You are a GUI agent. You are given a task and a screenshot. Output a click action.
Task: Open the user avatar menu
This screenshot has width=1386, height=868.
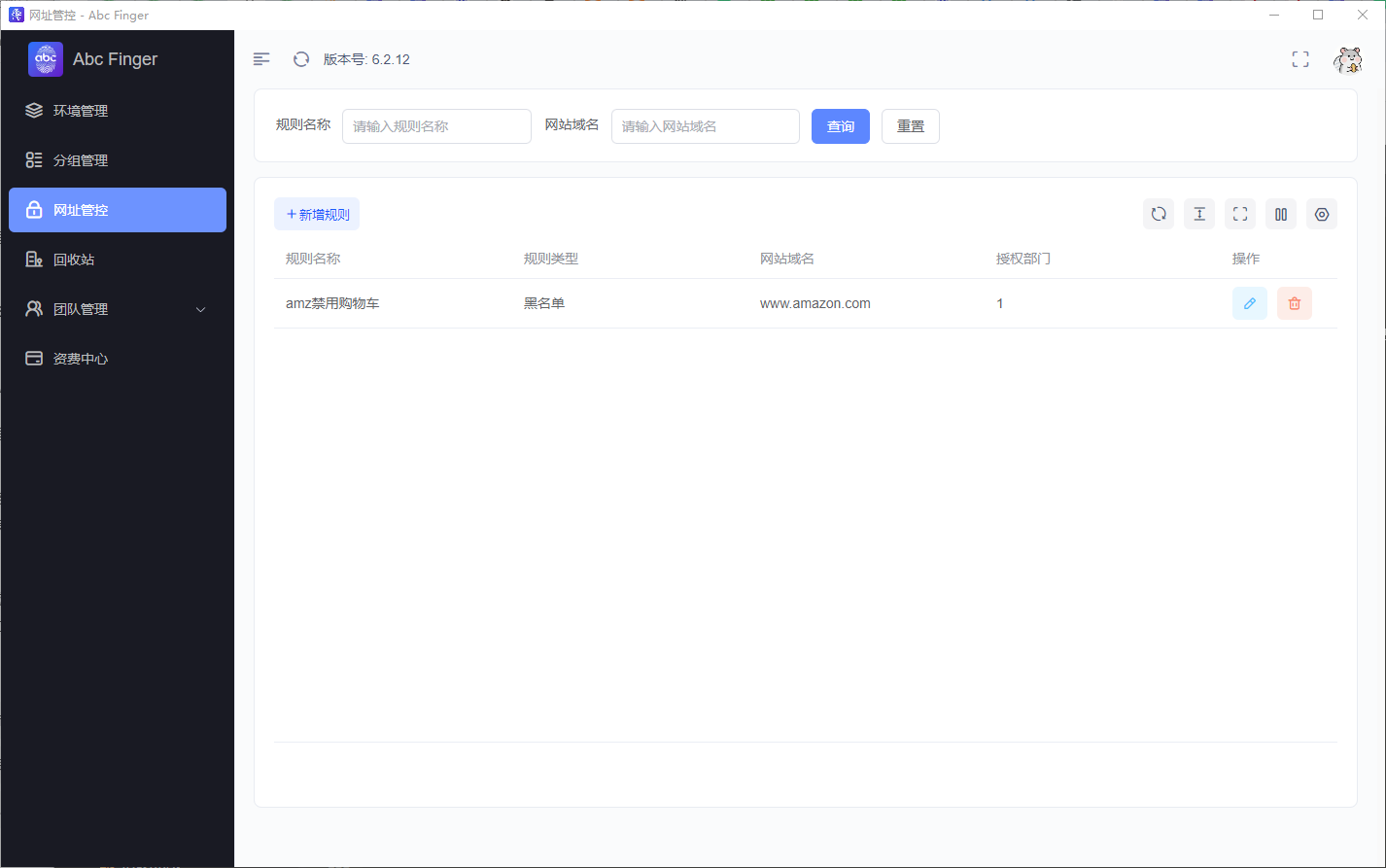pyautogui.click(x=1347, y=60)
